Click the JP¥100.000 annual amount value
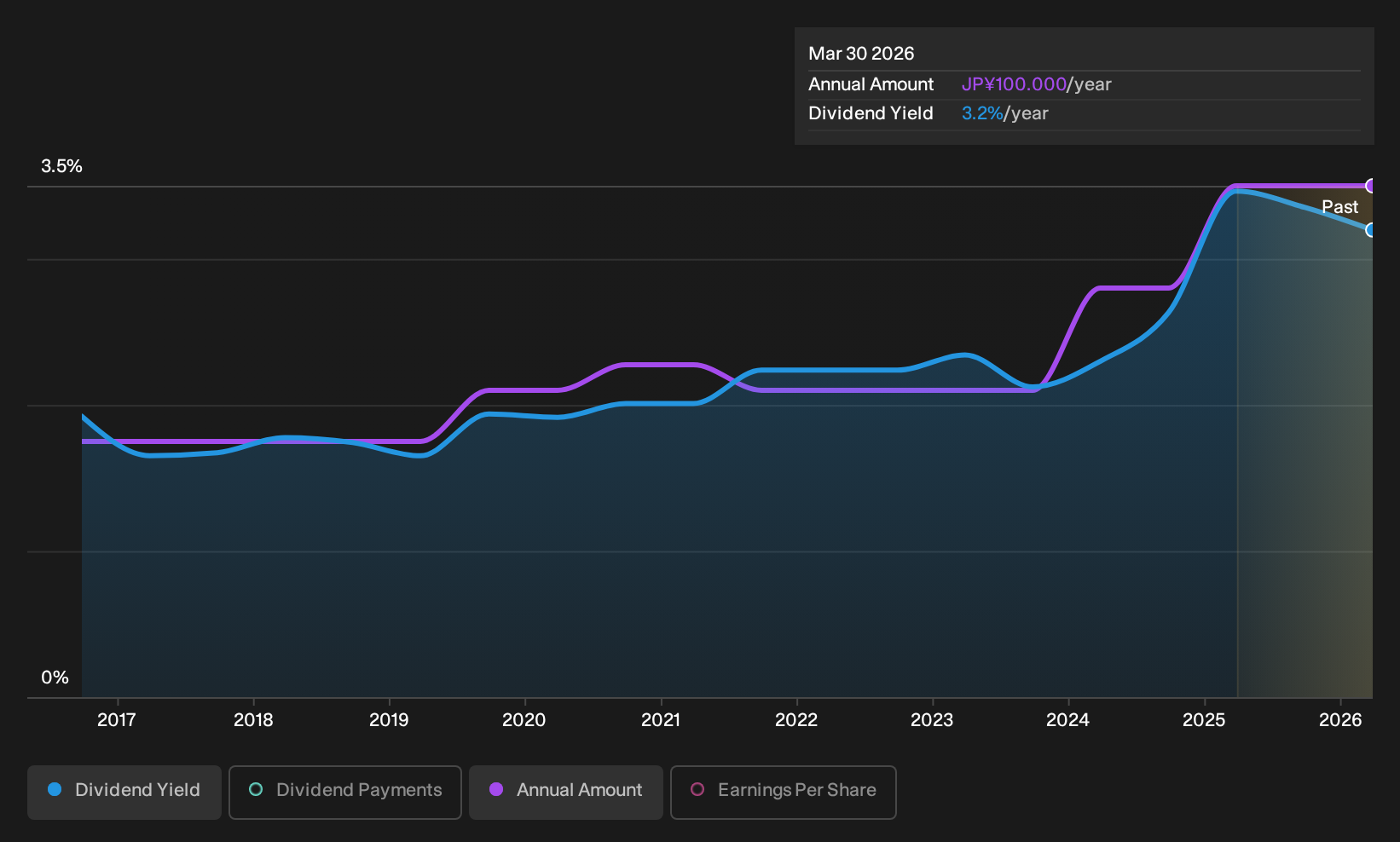This screenshot has height=842, width=1400. coord(1014,84)
